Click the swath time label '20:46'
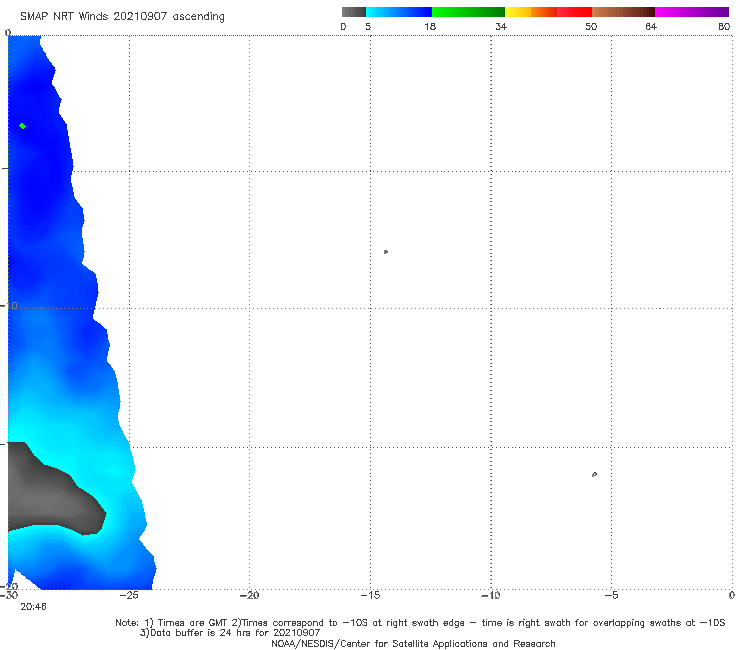 (34, 607)
